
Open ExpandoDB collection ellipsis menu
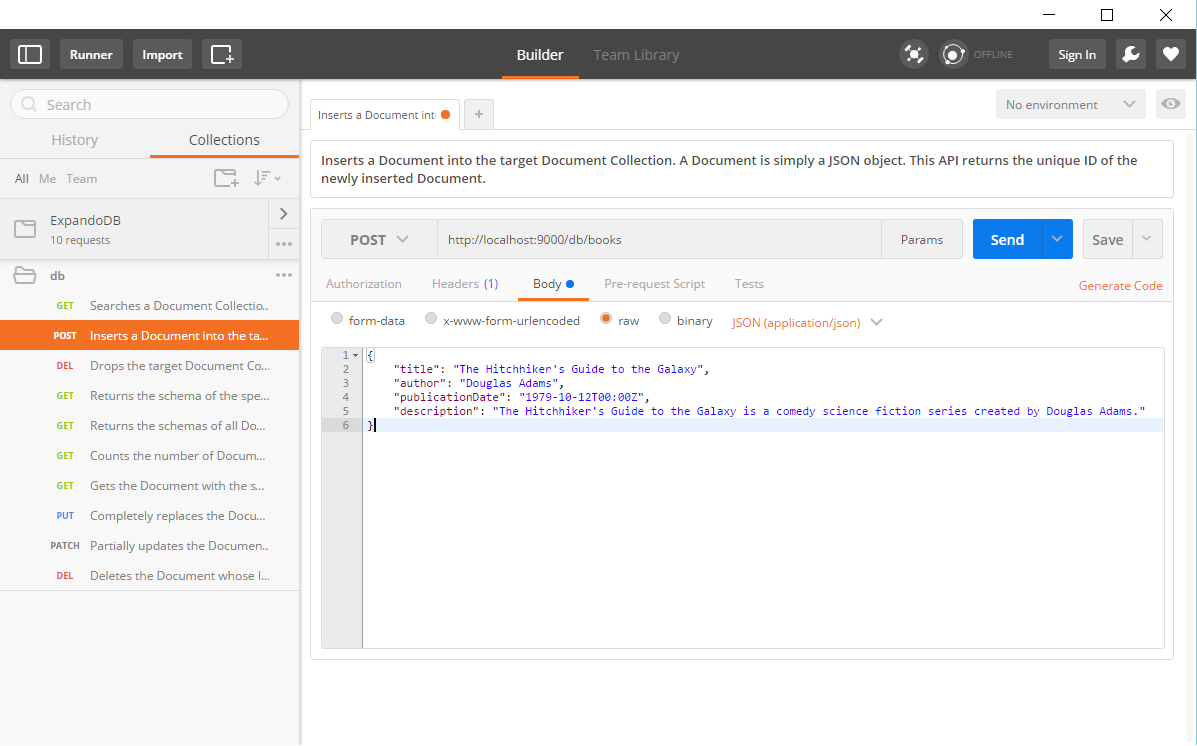coord(284,244)
